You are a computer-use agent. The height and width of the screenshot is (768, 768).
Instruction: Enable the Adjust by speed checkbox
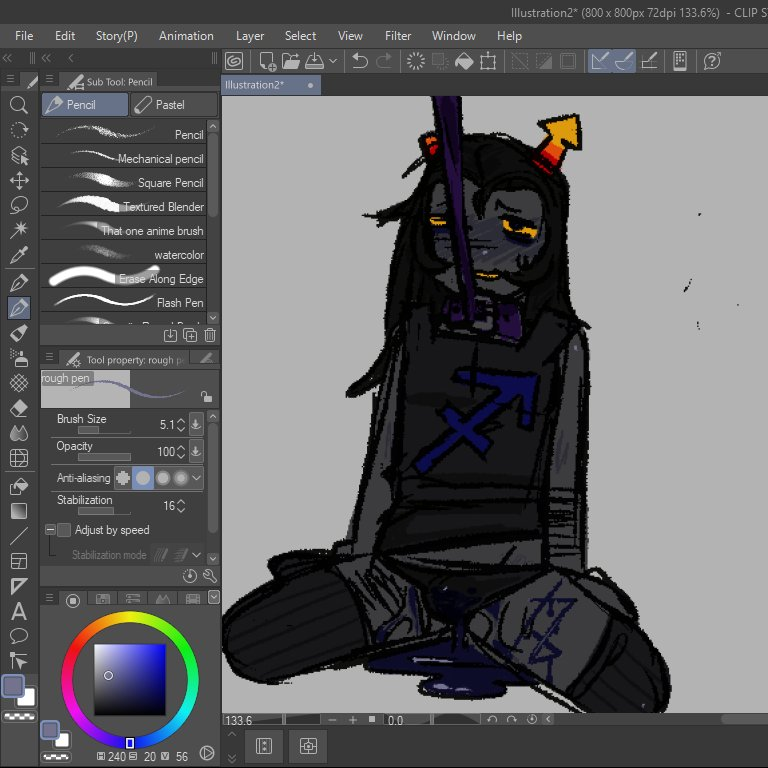click(x=64, y=530)
